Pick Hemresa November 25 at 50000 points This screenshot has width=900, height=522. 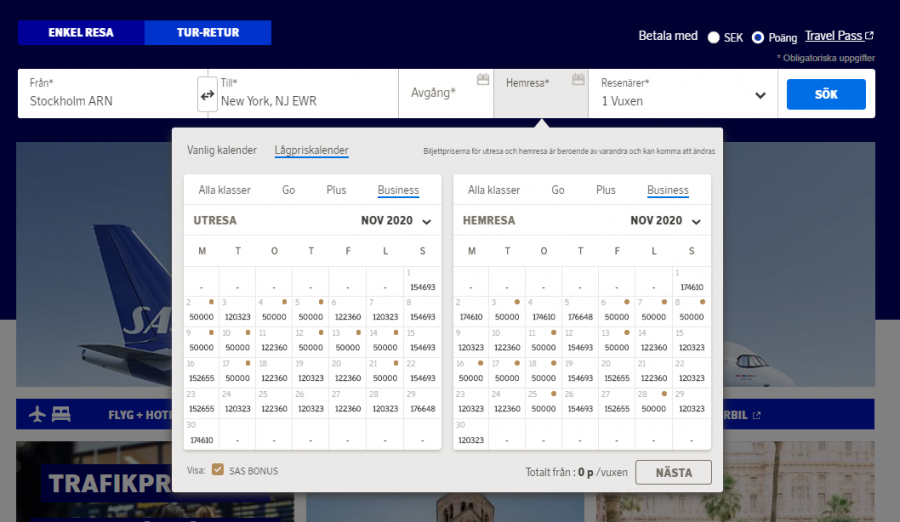pos(544,403)
